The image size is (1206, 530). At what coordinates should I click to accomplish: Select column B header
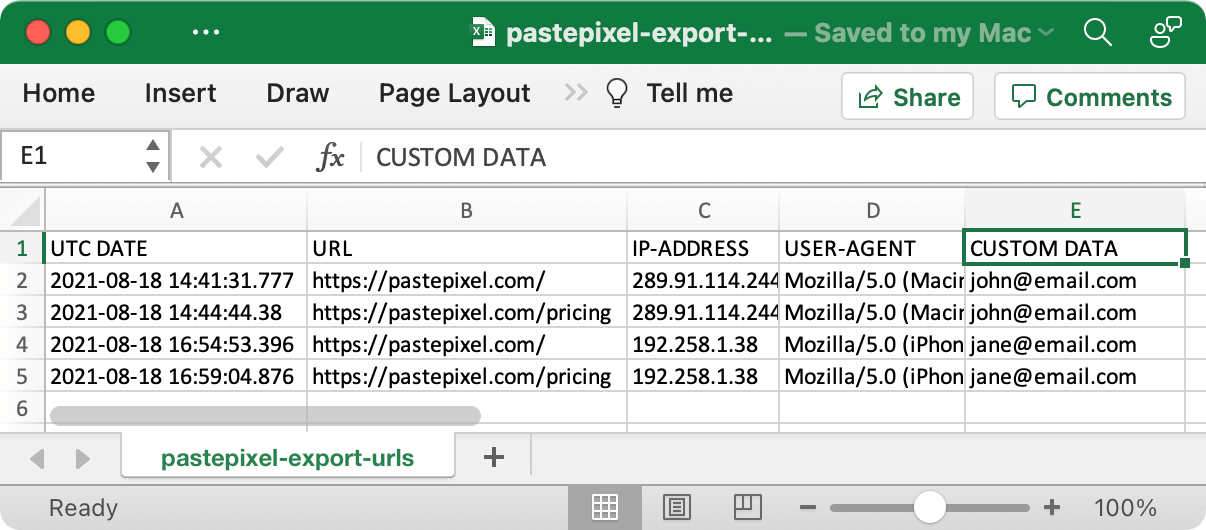pyautogui.click(x=467, y=211)
